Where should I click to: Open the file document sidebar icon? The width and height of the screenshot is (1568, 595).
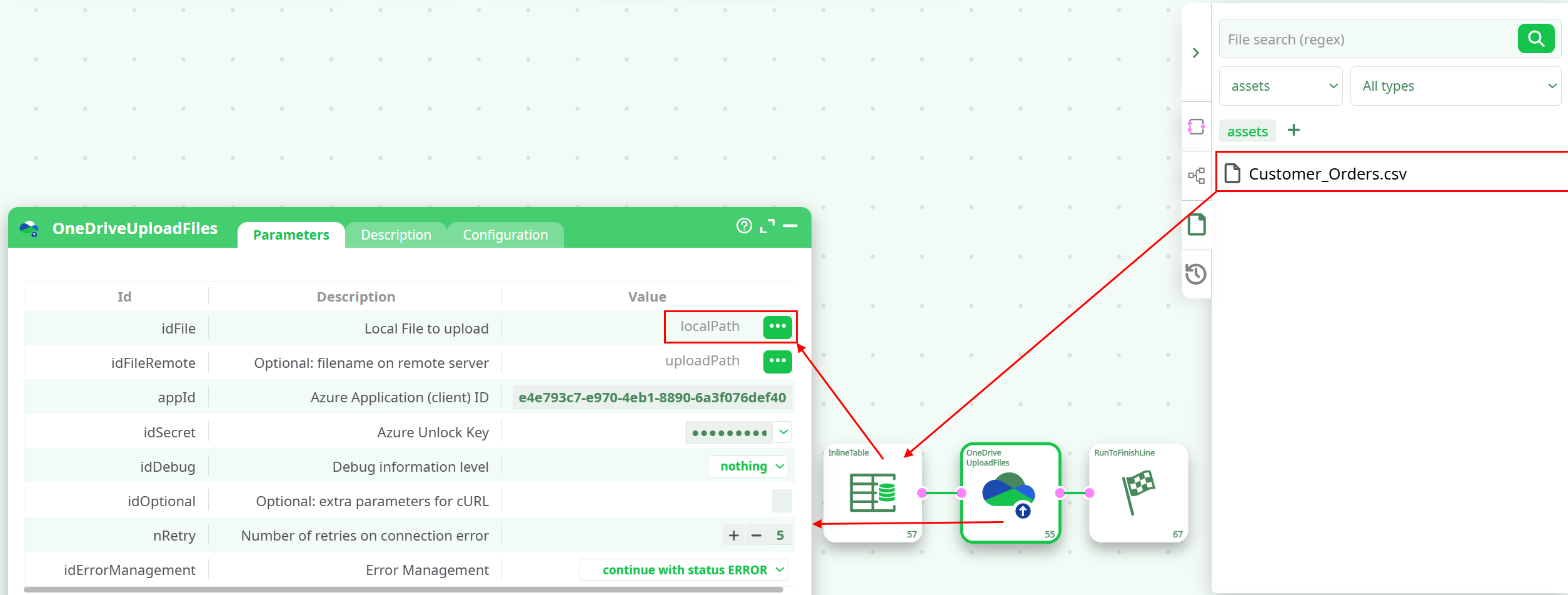tap(1196, 225)
